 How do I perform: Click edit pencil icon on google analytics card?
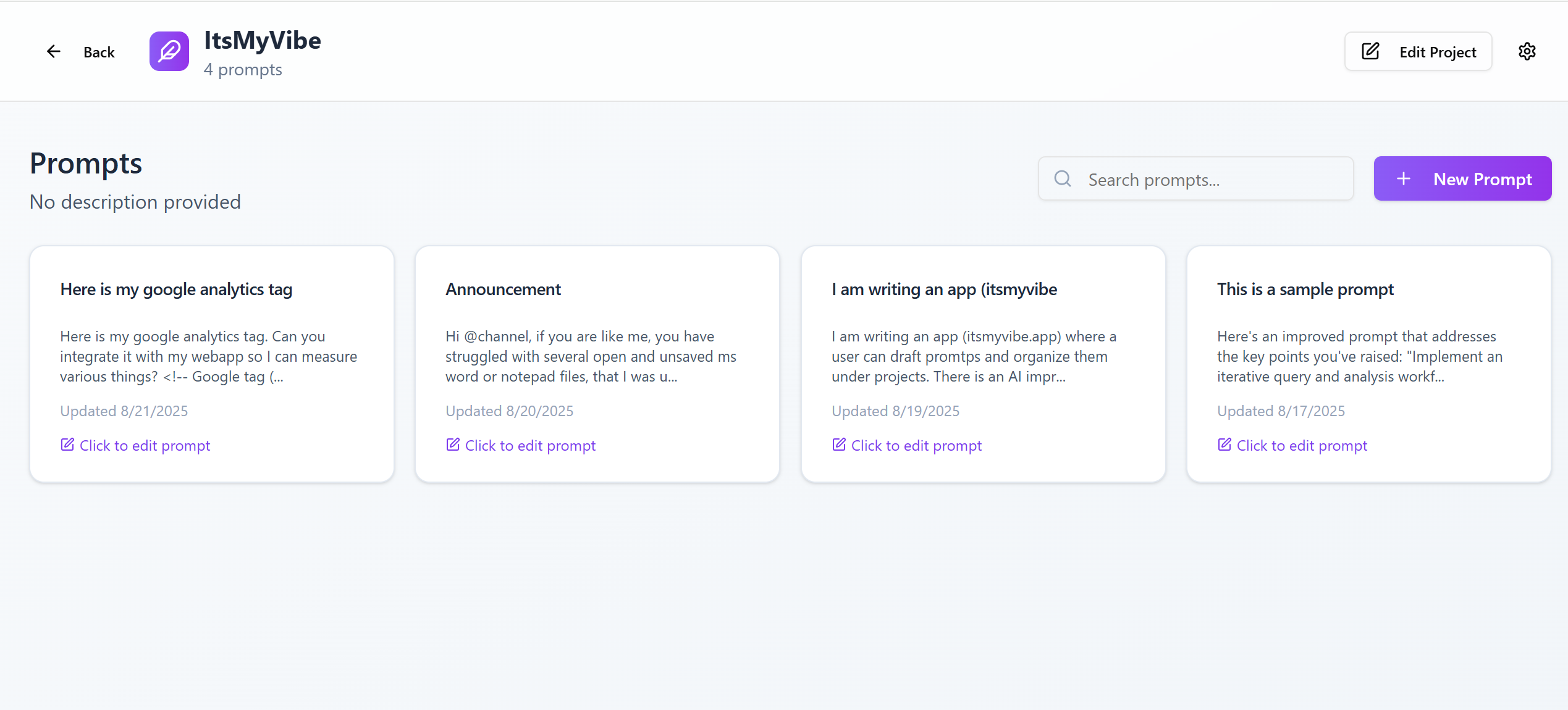pos(67,445)
